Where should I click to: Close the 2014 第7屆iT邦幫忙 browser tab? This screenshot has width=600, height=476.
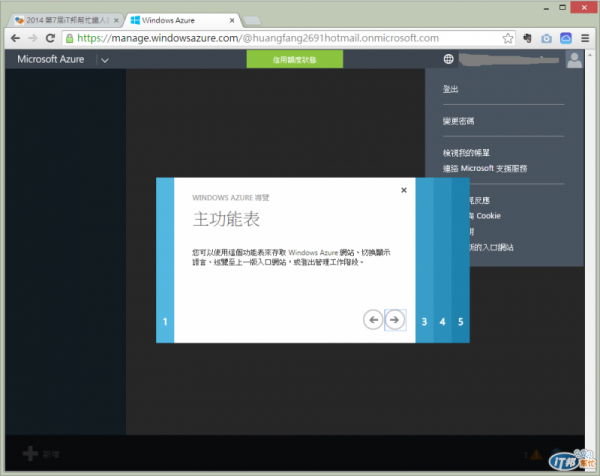[116, 20]
